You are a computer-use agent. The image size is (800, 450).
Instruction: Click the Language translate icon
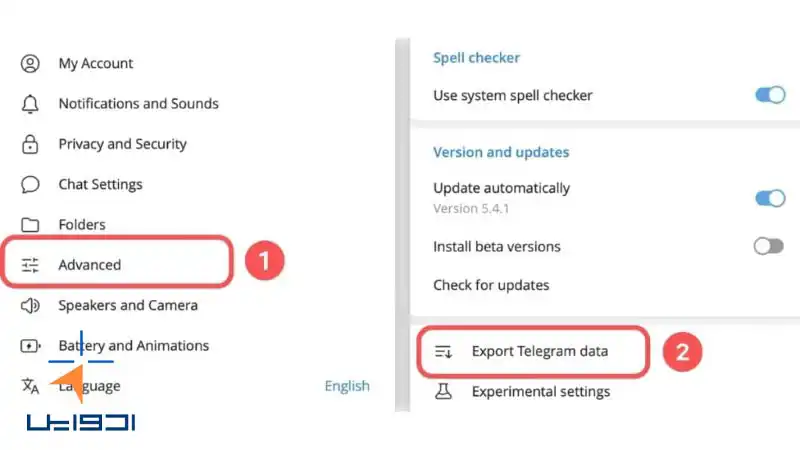click(30, 386)
